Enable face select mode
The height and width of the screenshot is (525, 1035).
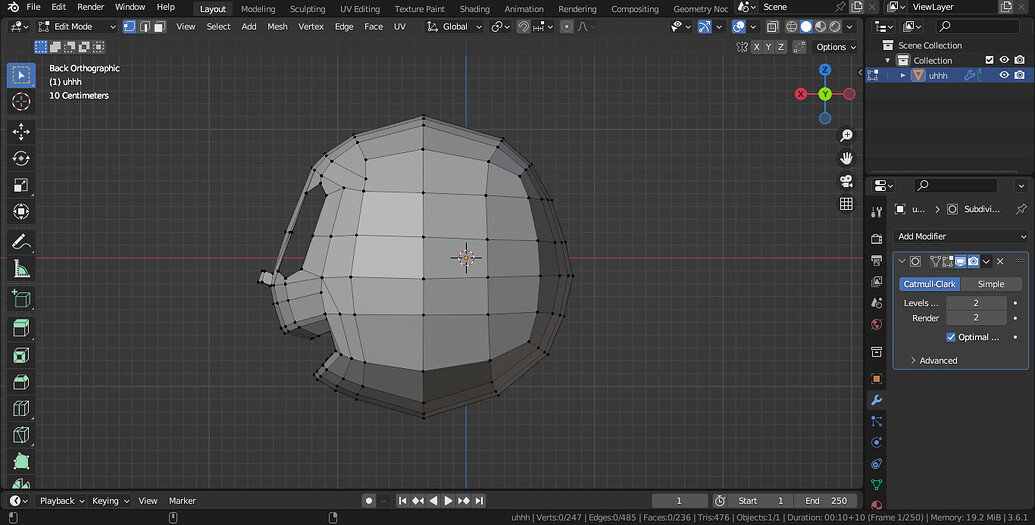click(160, 26)
